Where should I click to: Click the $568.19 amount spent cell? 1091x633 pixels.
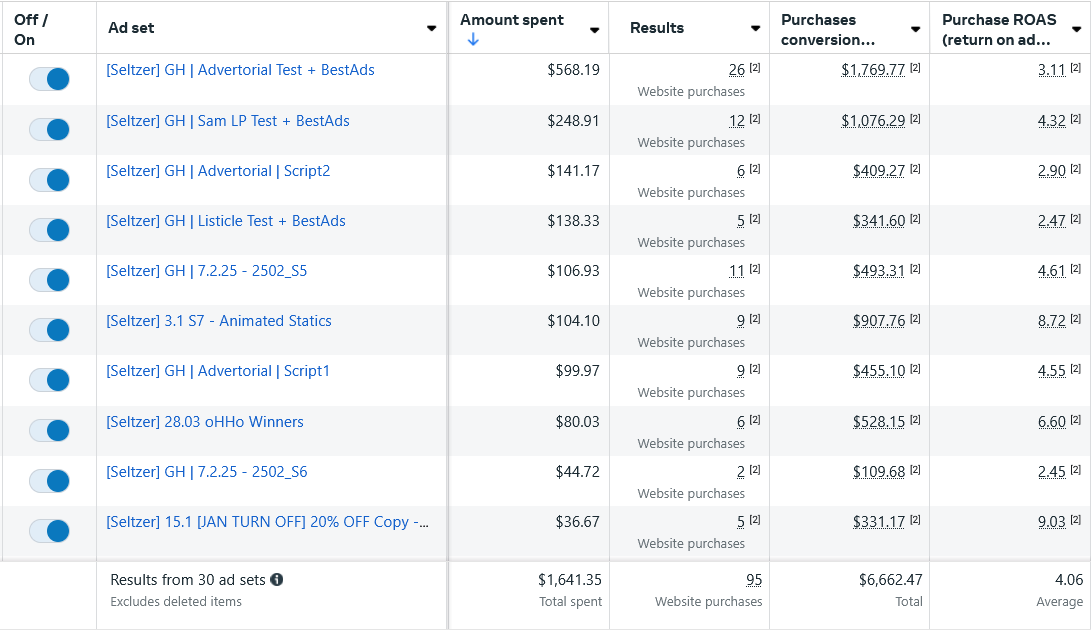(573, 70)
